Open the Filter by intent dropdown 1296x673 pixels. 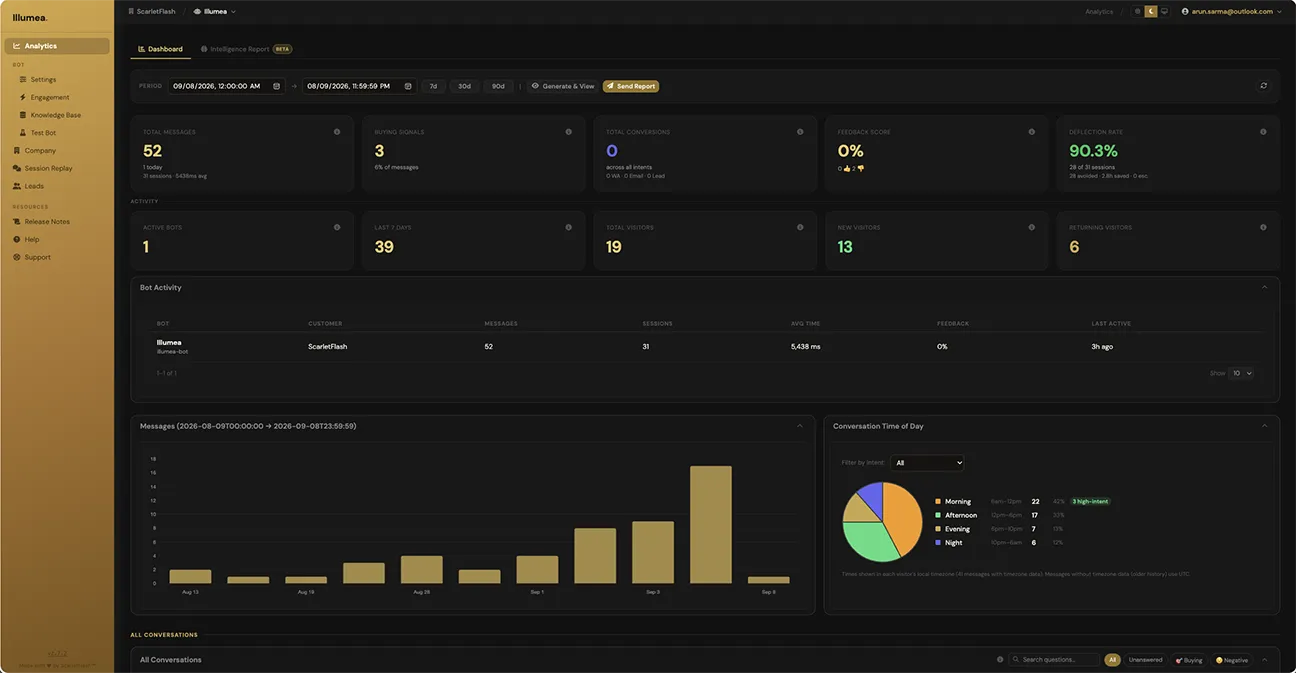(x=928, y=463)
